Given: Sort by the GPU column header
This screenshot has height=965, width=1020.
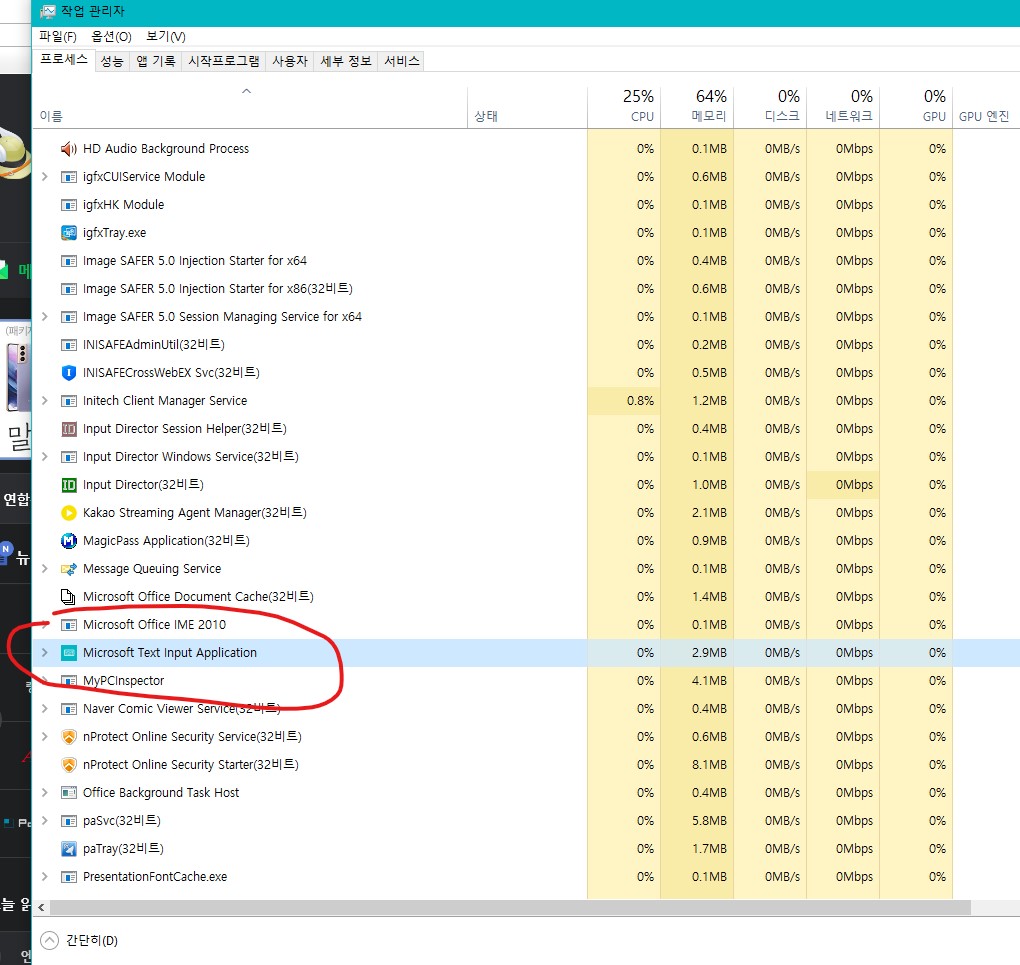Looking at the screenshot, I should 916,106.
